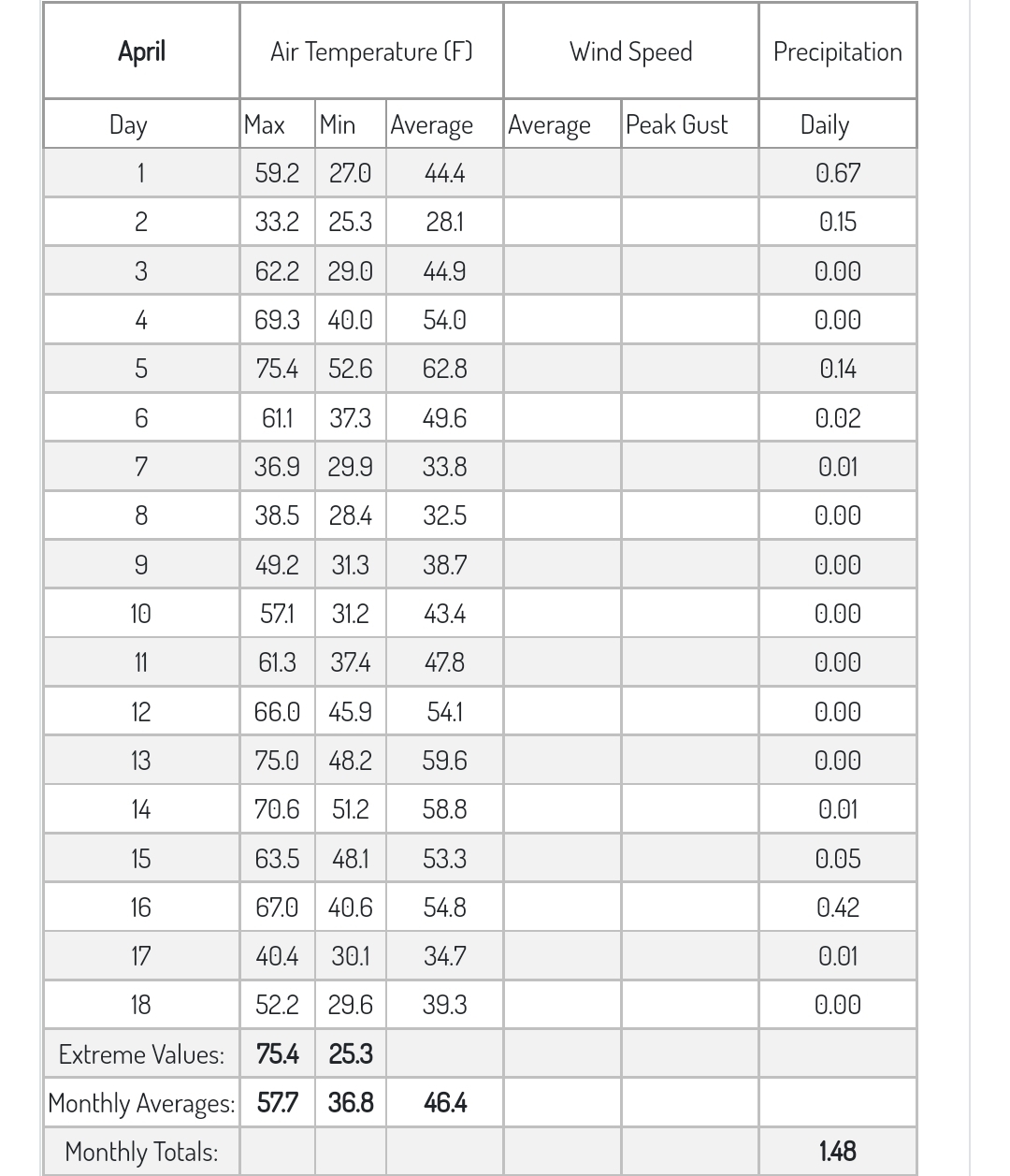Select day 1 precipitation value 0.67
1010x1176 pixels.
click(838, 173)
